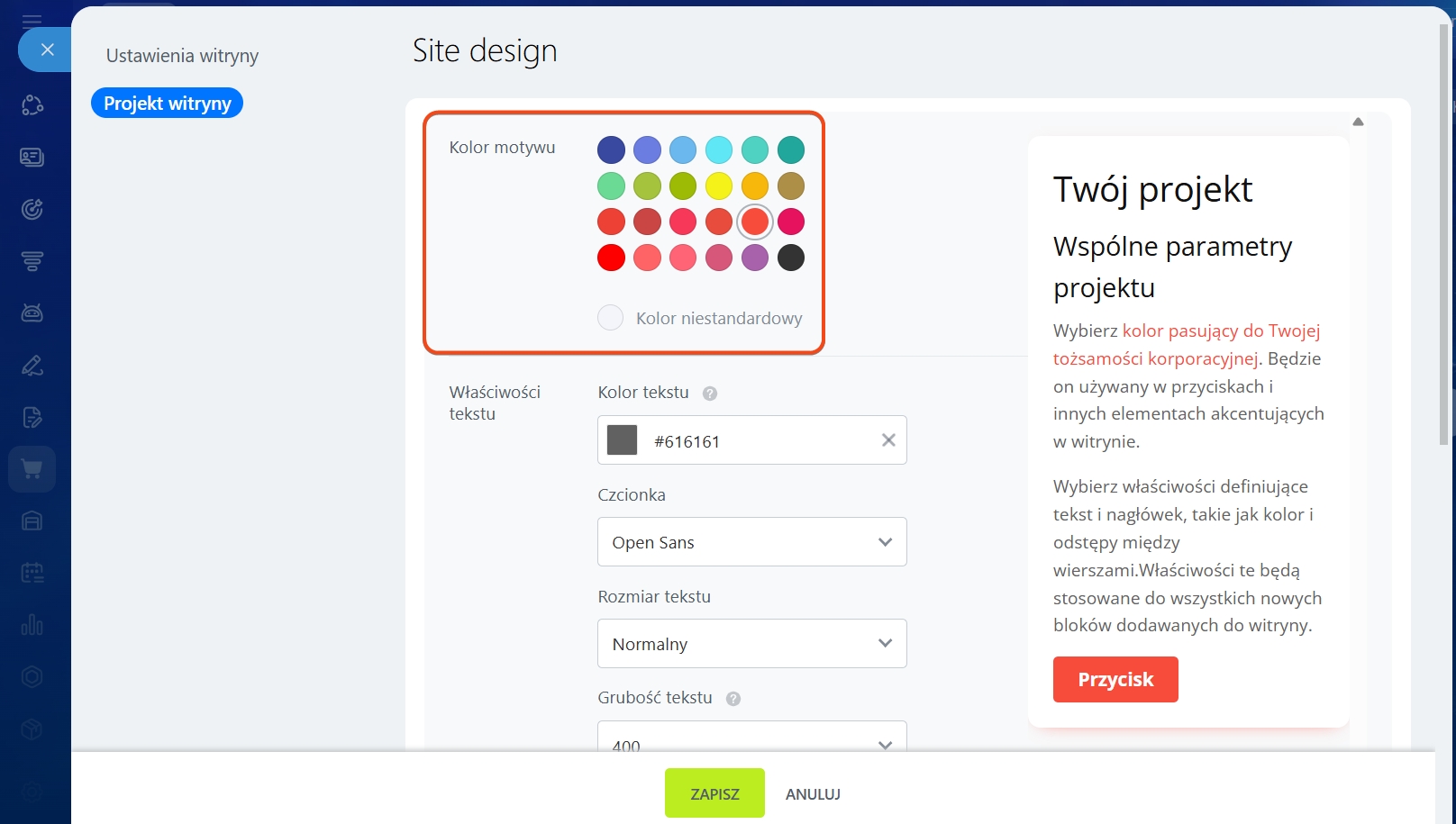1456x824 pixels.
Task: Click the ZAPISZ save button
Action: point(714,793)
